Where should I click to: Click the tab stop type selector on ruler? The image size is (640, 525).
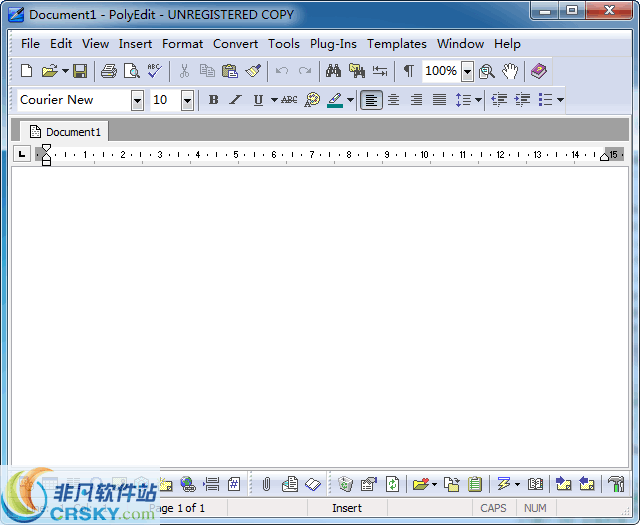tap(22, 154)
